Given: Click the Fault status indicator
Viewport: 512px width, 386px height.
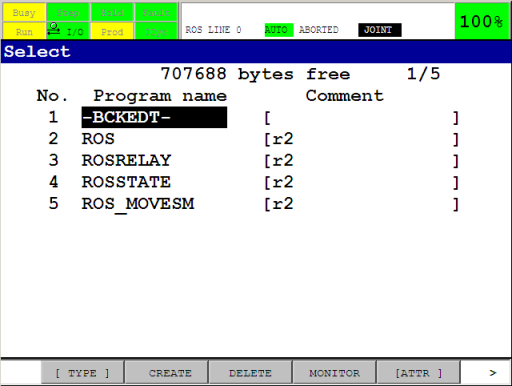Looking at the screenshot, I should click(x=156, y=13).
